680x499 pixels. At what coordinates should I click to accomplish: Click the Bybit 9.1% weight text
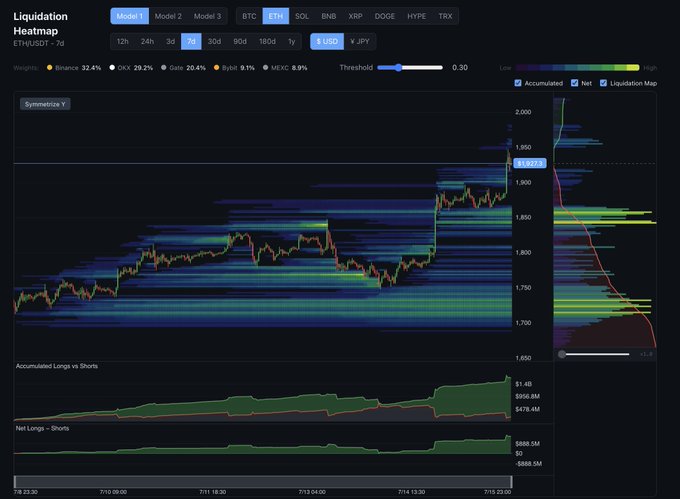(238, 68)
